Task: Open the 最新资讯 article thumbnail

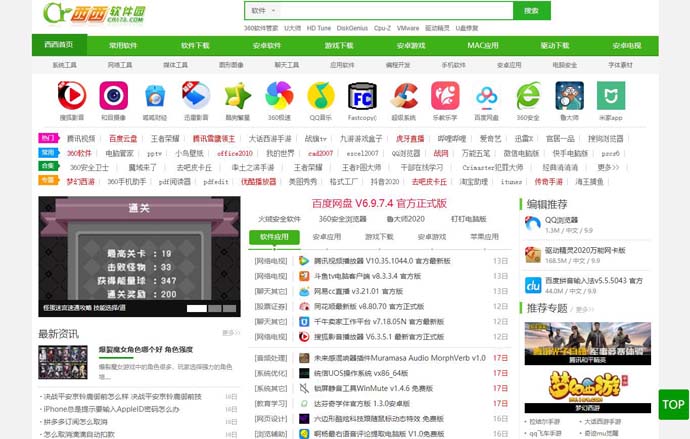Action: coord(63,362)
